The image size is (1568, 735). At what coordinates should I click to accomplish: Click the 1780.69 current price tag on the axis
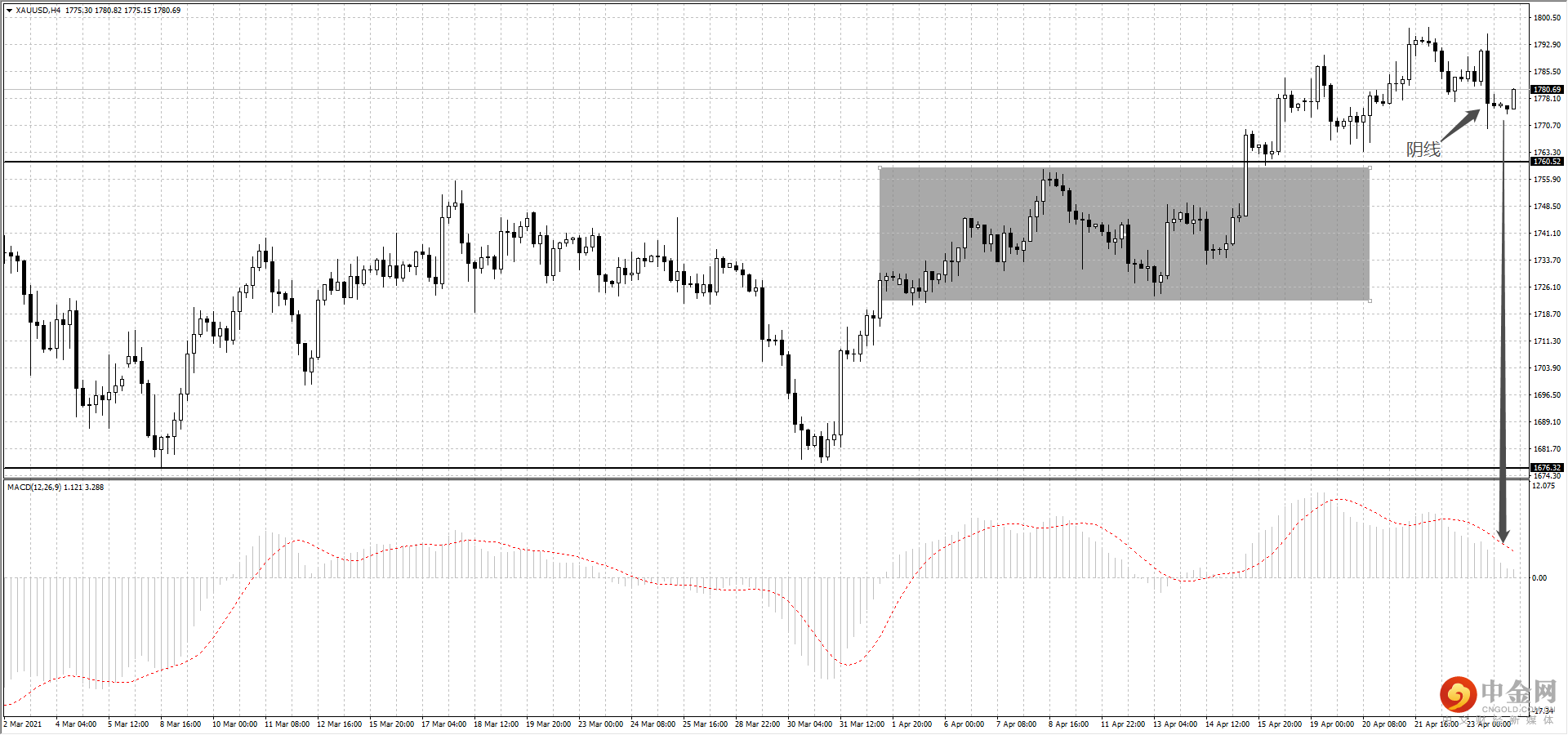(x=1547, y=90)
